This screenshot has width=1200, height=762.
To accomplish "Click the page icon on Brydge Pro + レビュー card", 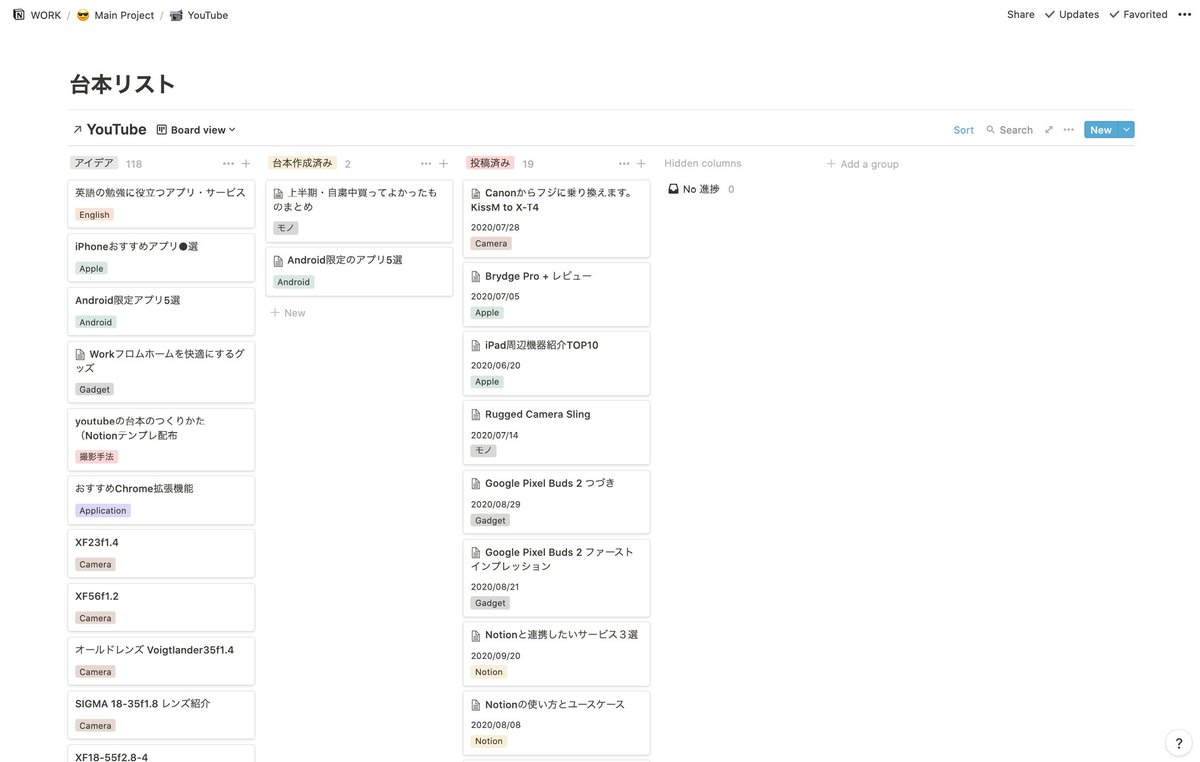I will point(476,277).
